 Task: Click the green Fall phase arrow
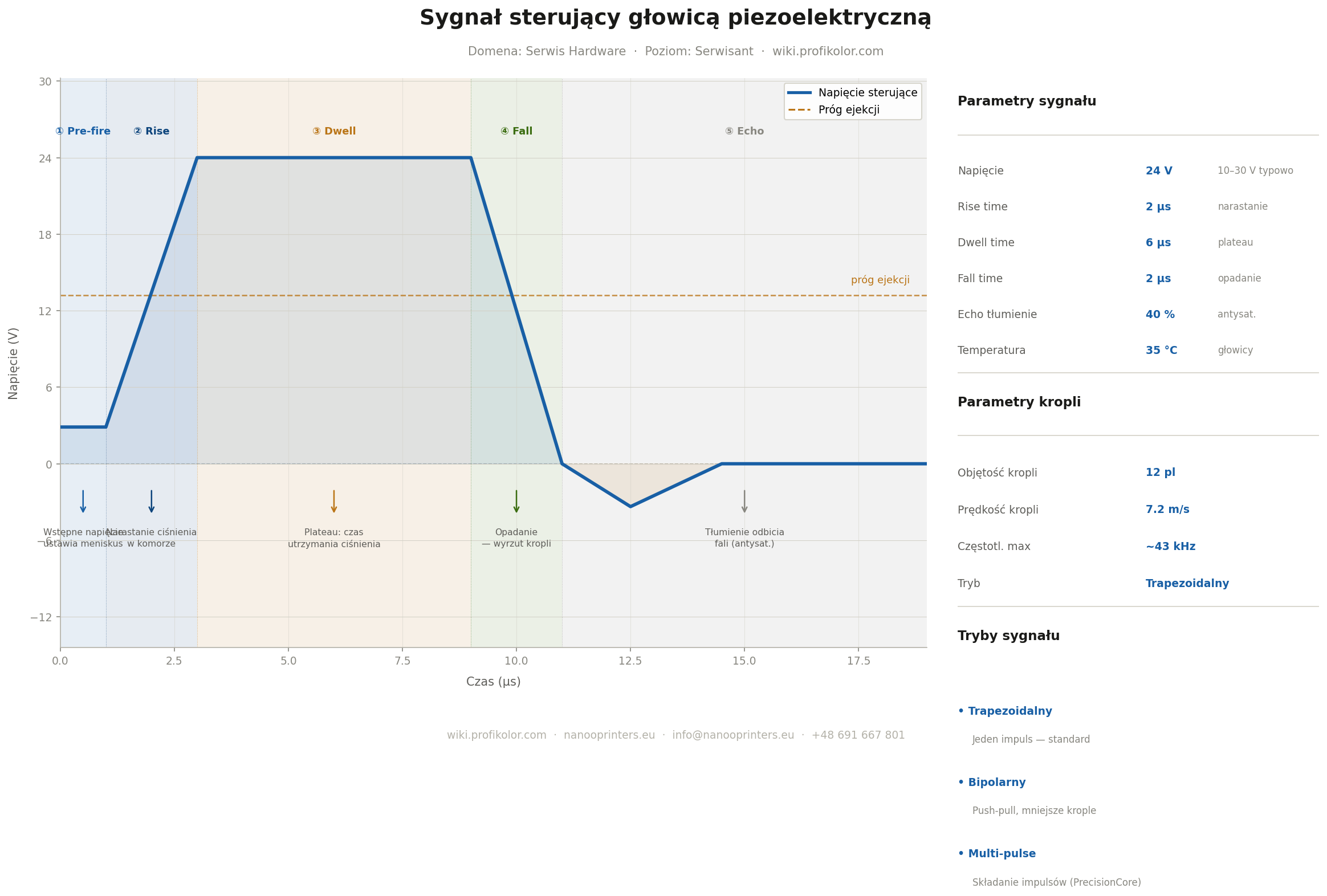coord(516,501)
